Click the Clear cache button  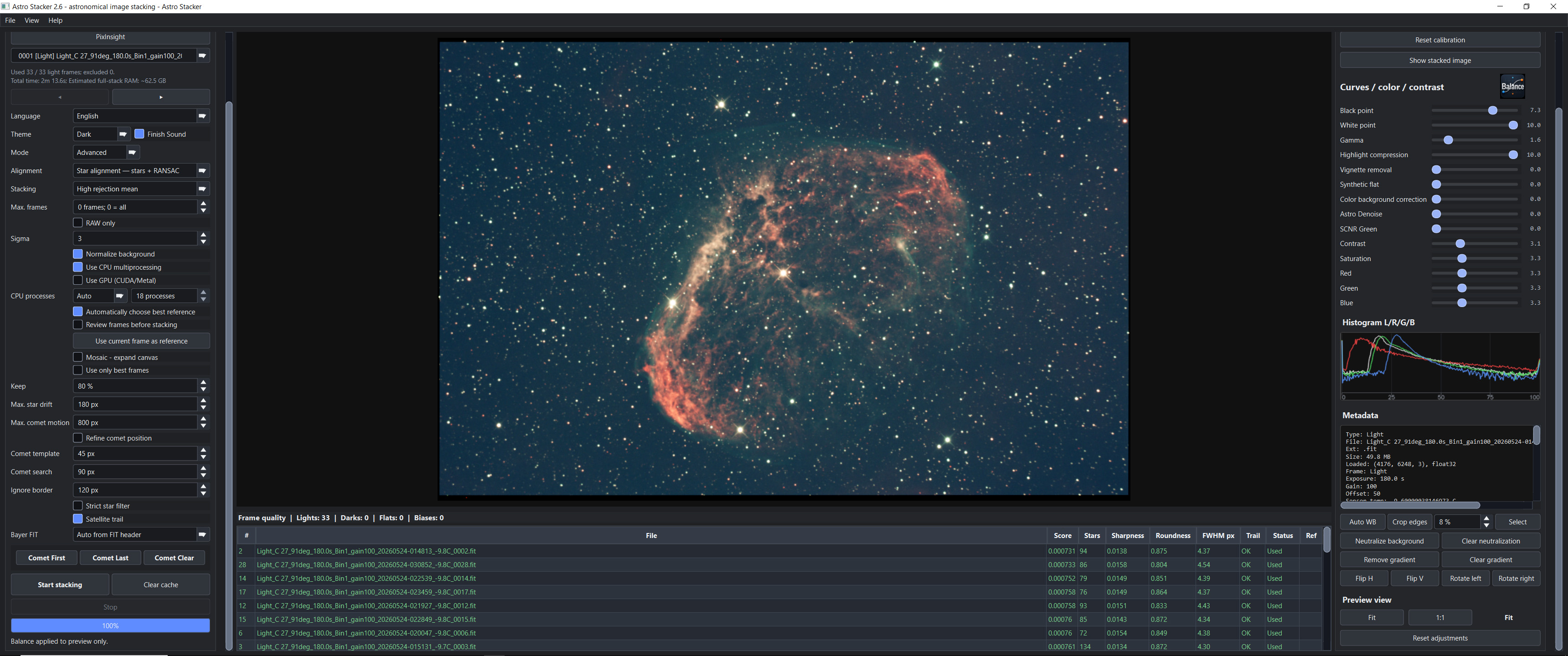161,584
